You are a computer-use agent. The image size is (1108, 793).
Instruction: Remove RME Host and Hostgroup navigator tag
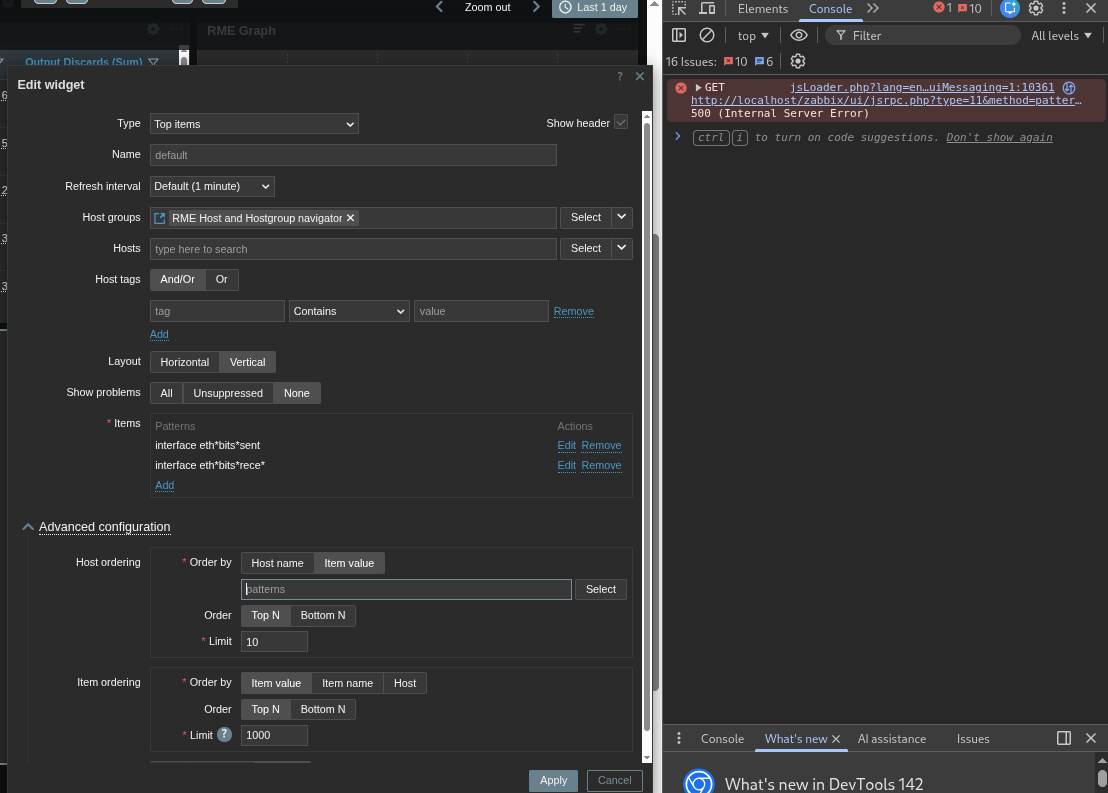351,218
